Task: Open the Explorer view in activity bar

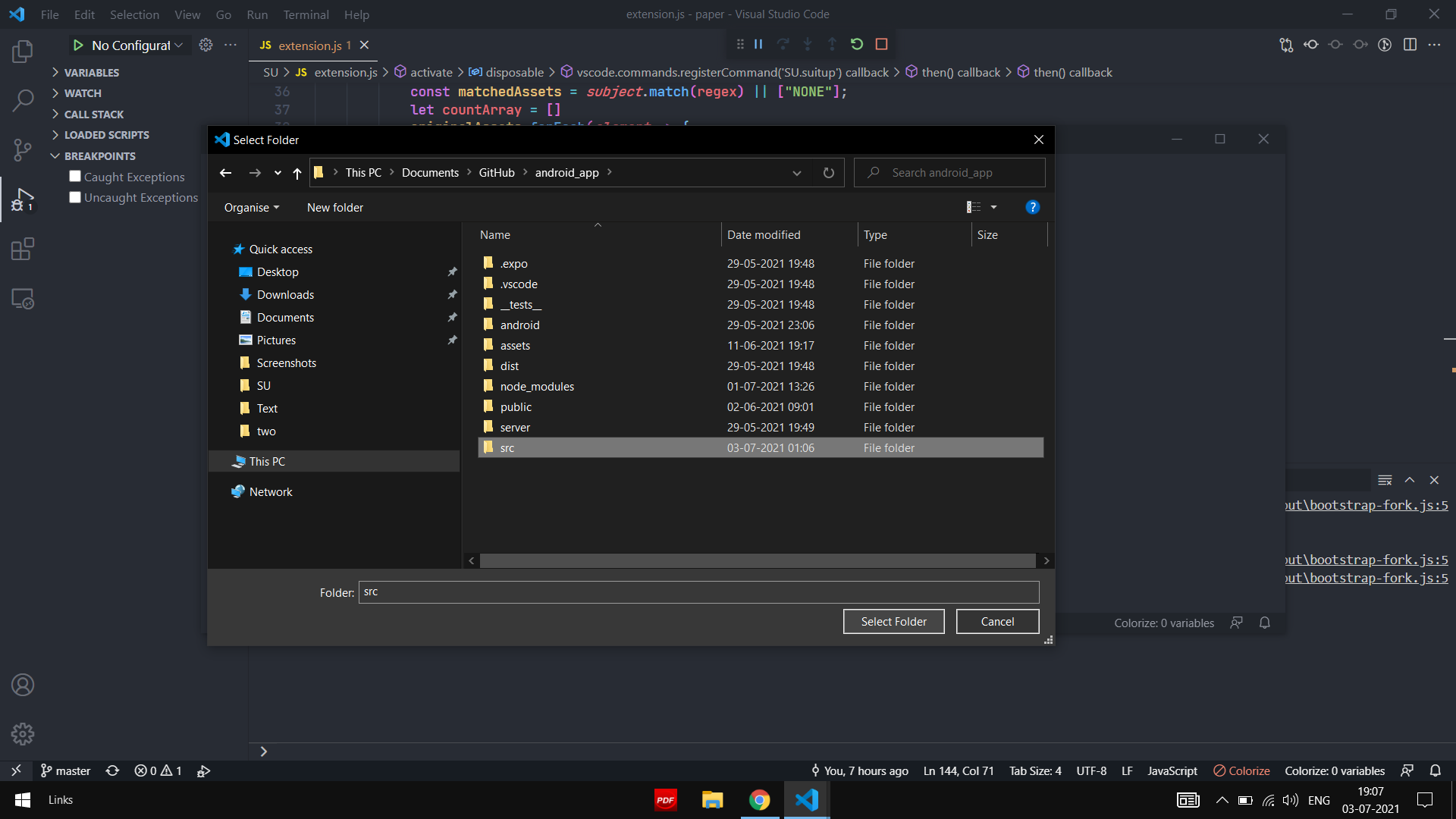Action: click(x=23, y=51)
